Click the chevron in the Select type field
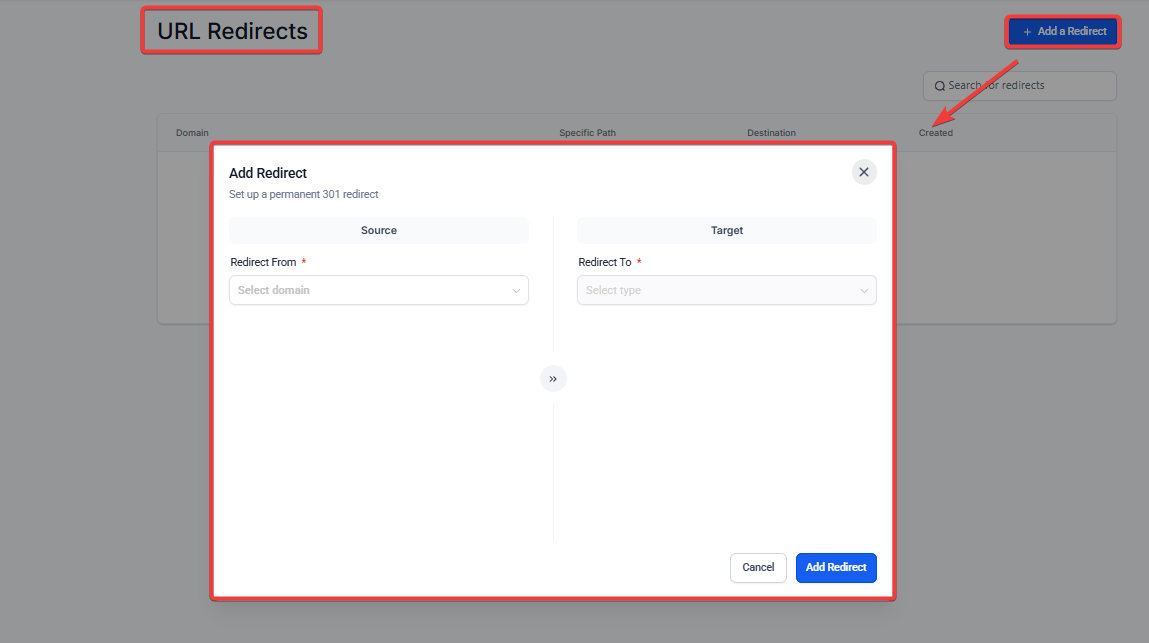 tap(864, 291)
